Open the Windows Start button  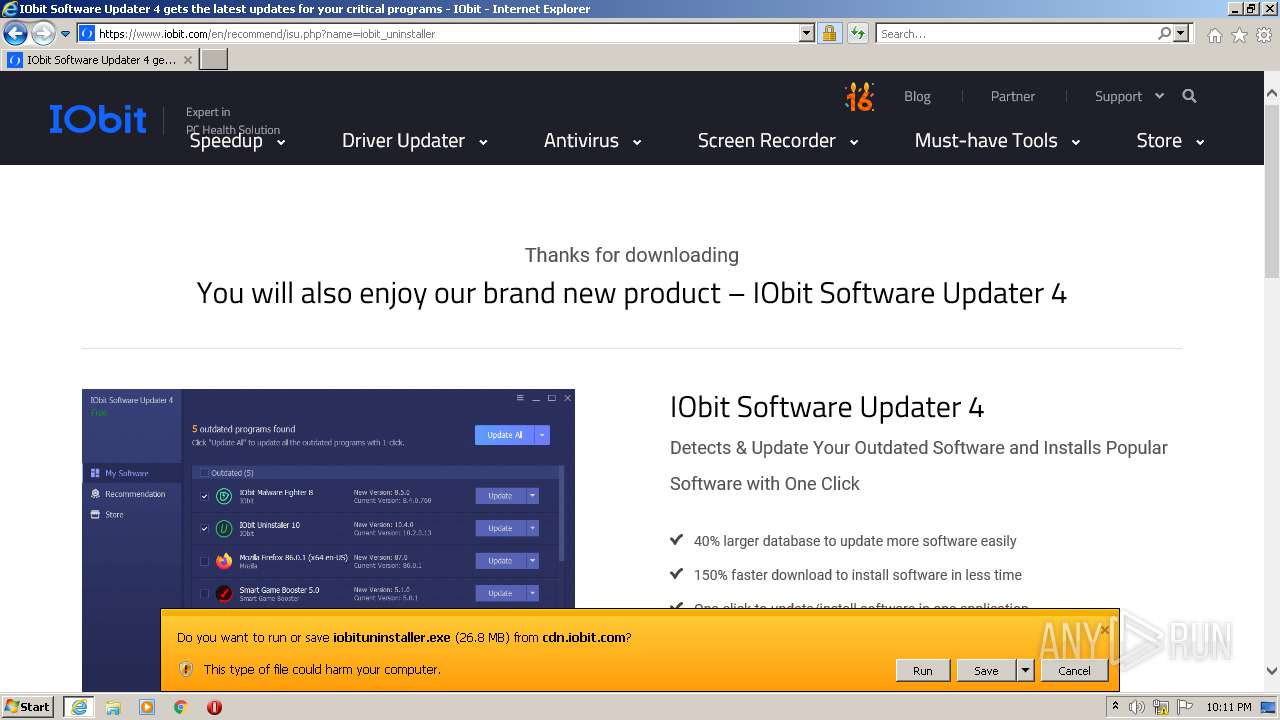click(28, 707)
